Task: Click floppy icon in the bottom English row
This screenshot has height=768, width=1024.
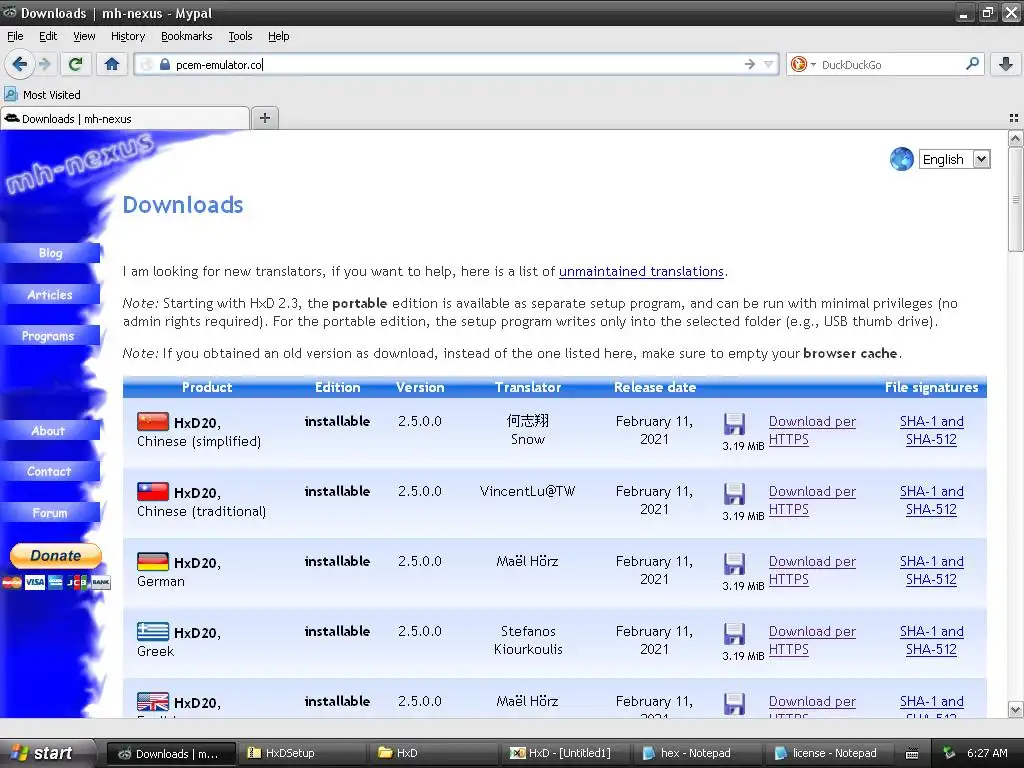Action: [734, 703]
